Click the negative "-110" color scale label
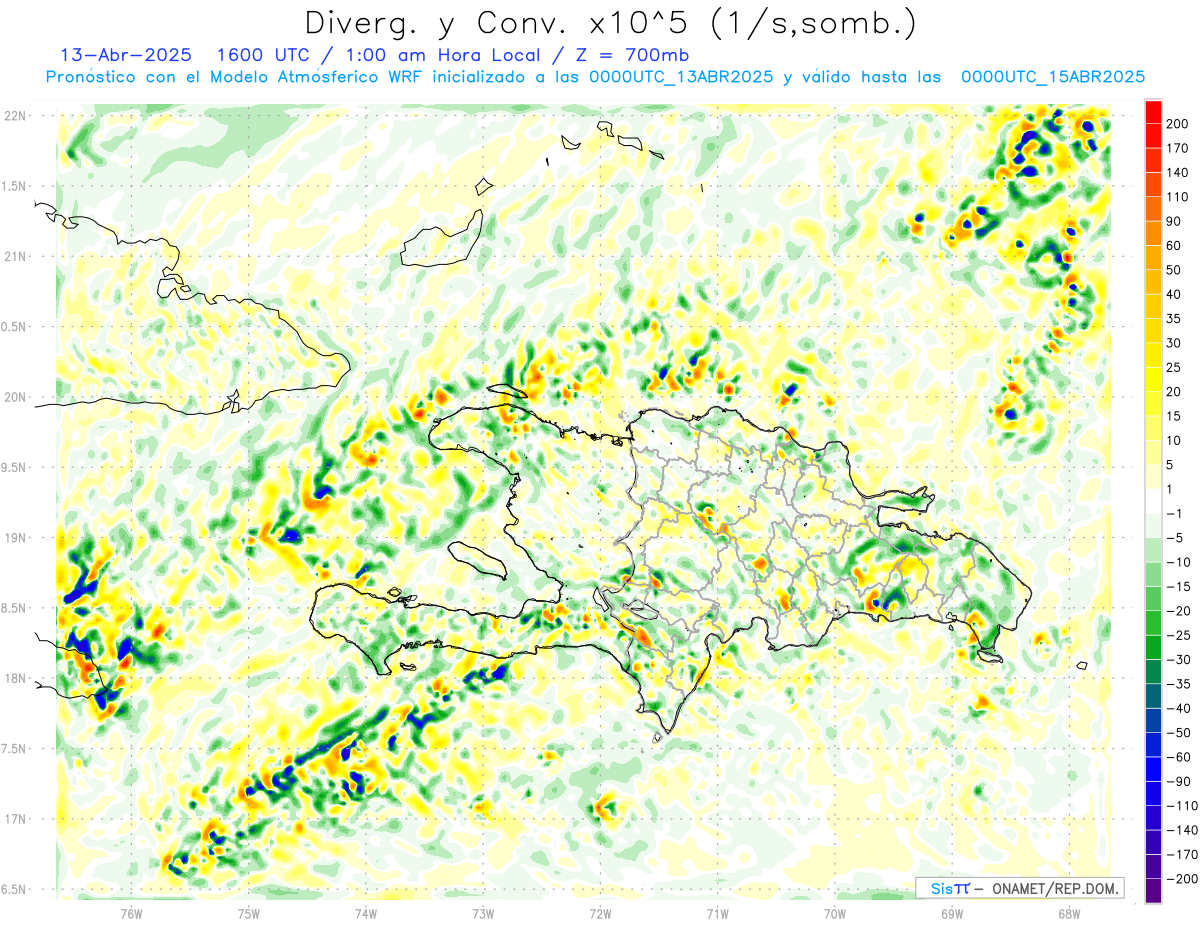The image size is (1200, 927). tap(1182, 806)
